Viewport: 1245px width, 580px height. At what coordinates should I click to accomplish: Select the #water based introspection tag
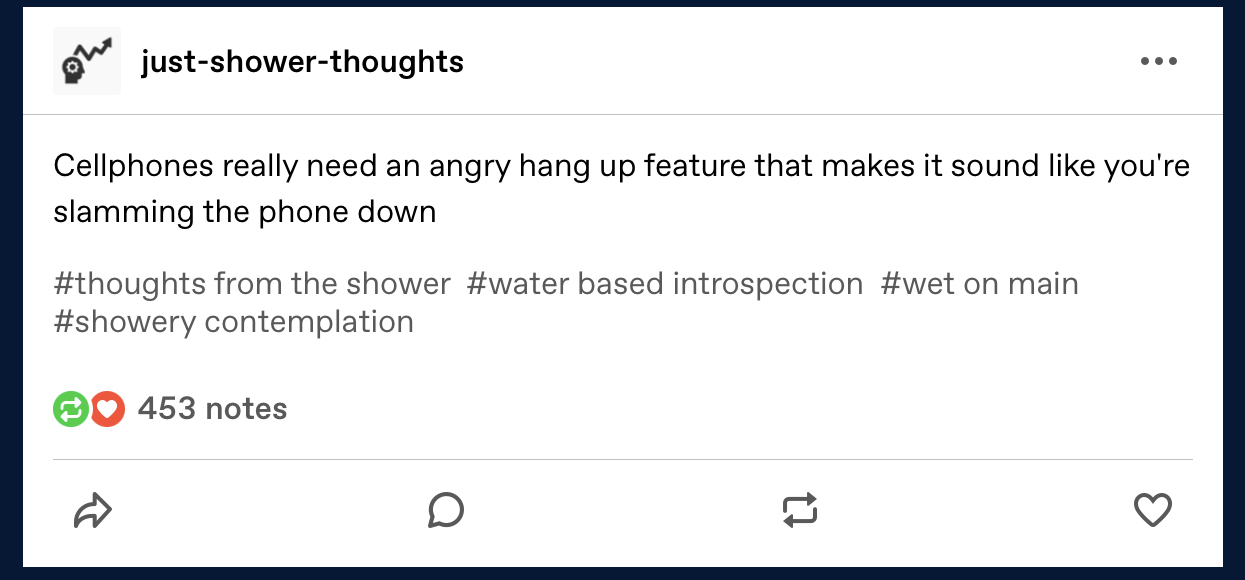664,284
